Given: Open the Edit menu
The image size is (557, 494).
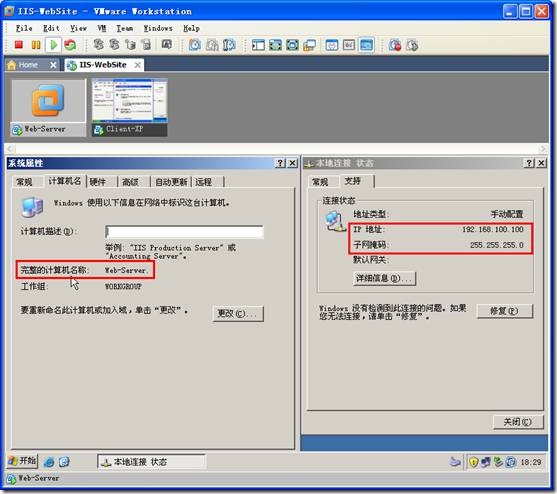Looking at the screenshot, I should pyautogui.click(x=51, y=28).
